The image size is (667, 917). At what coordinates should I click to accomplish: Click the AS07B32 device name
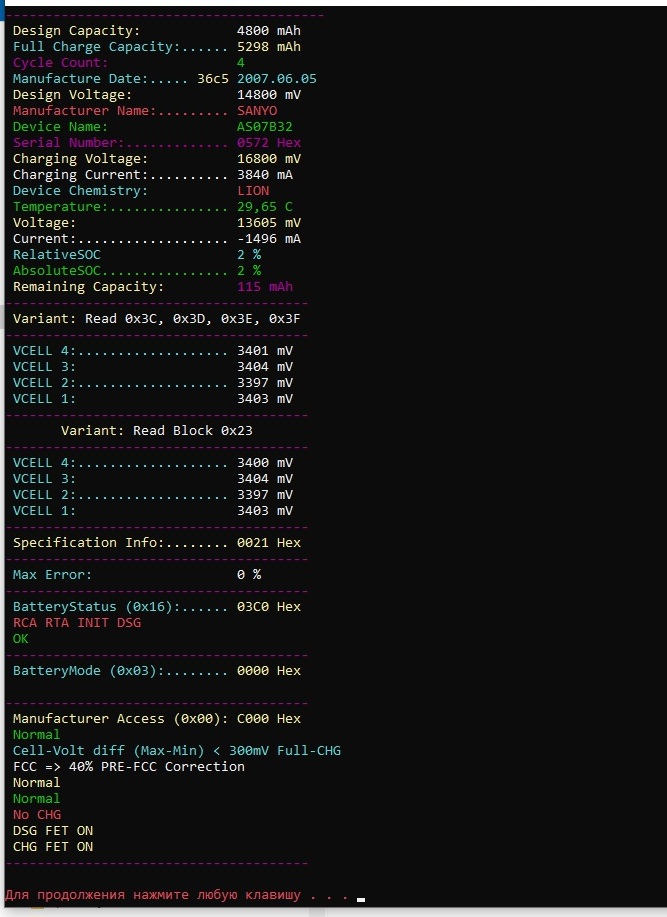point(264,127)
